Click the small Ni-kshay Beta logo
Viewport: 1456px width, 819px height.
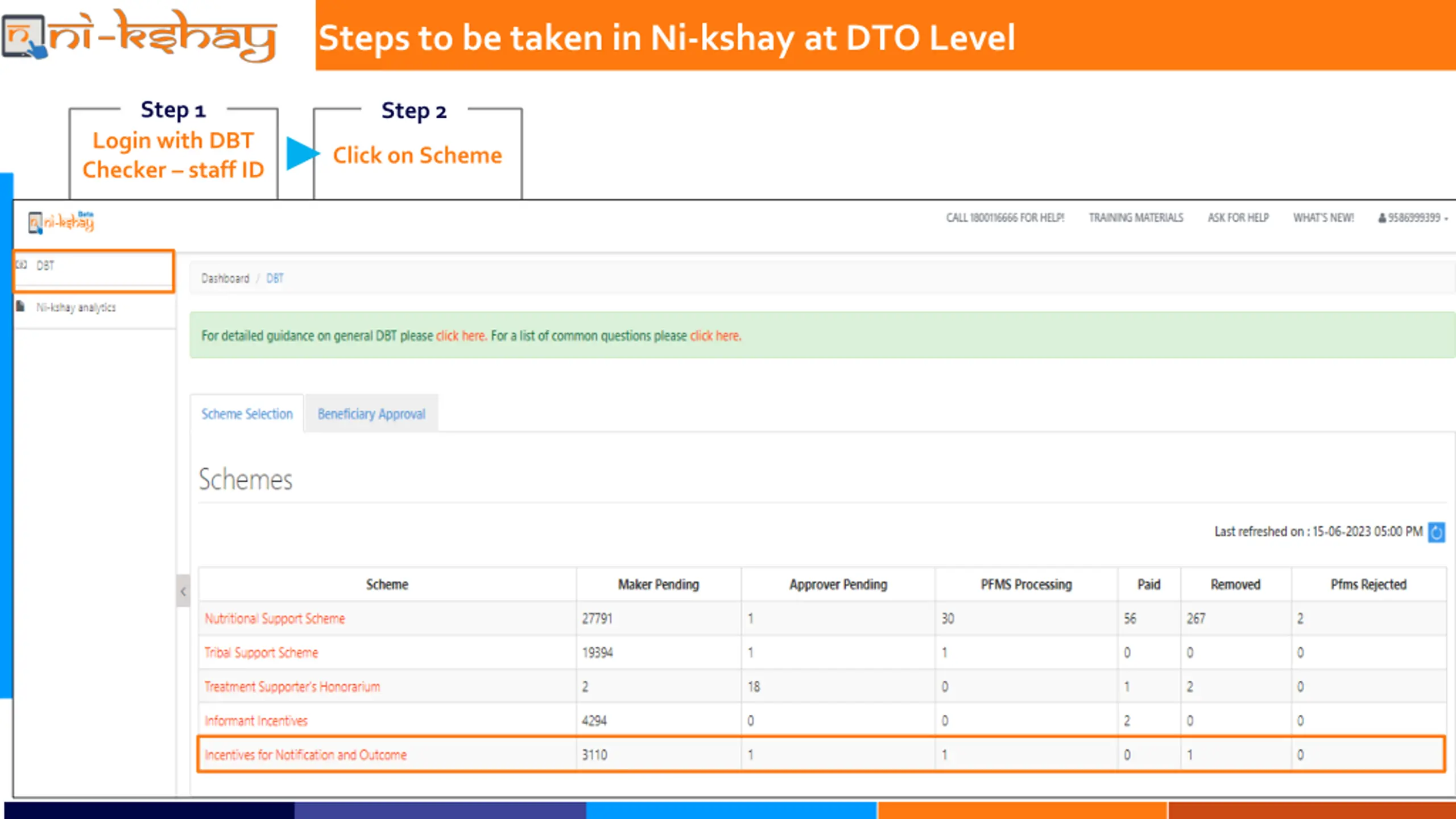tap(61, 221)
